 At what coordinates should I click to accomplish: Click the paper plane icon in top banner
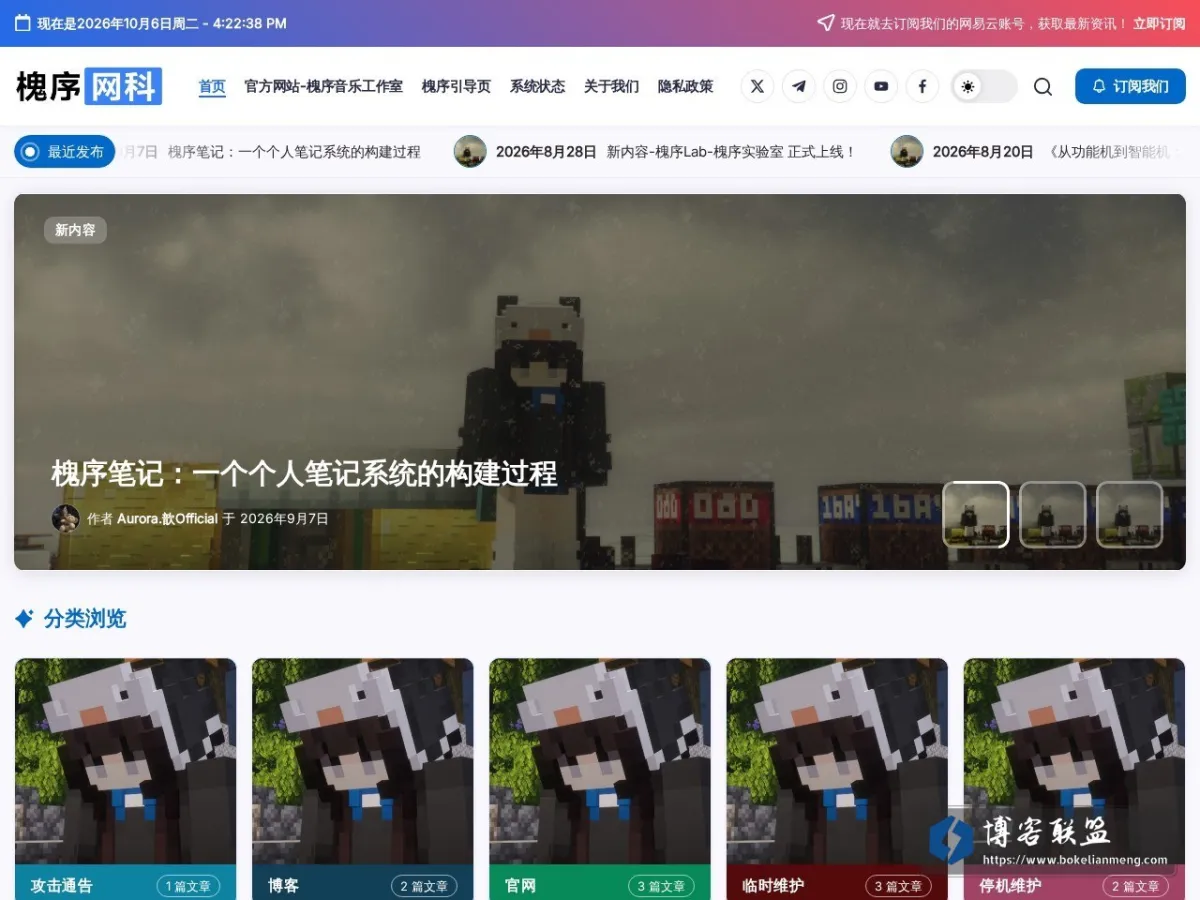point(826,23)
